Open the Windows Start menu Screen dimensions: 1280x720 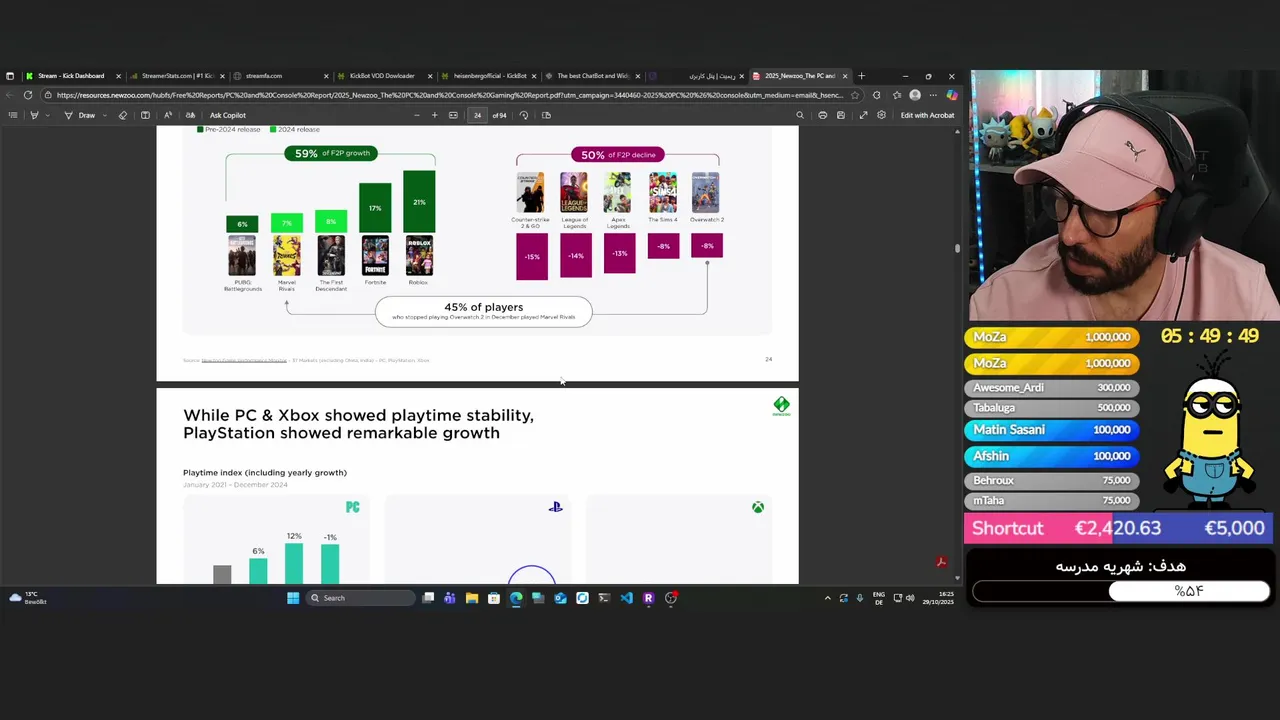tap(293, 598)
